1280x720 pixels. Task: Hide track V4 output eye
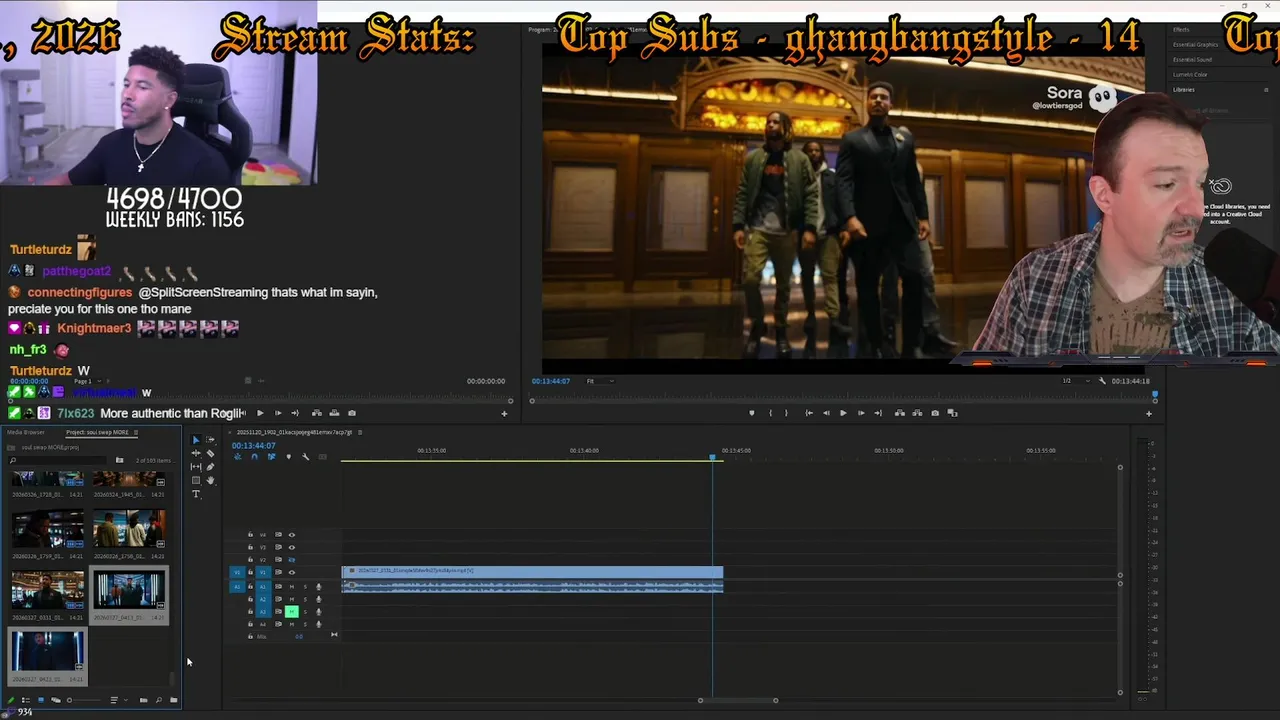292,535
